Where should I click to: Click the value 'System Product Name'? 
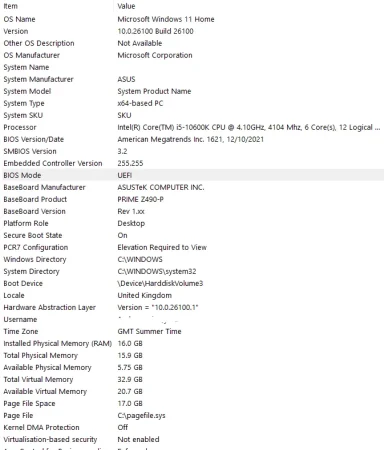(154, 91)
